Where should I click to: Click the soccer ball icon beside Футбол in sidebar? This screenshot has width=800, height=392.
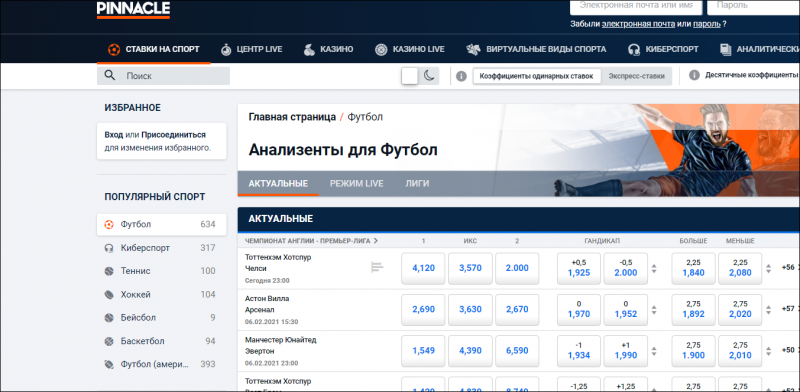(109, 225)
